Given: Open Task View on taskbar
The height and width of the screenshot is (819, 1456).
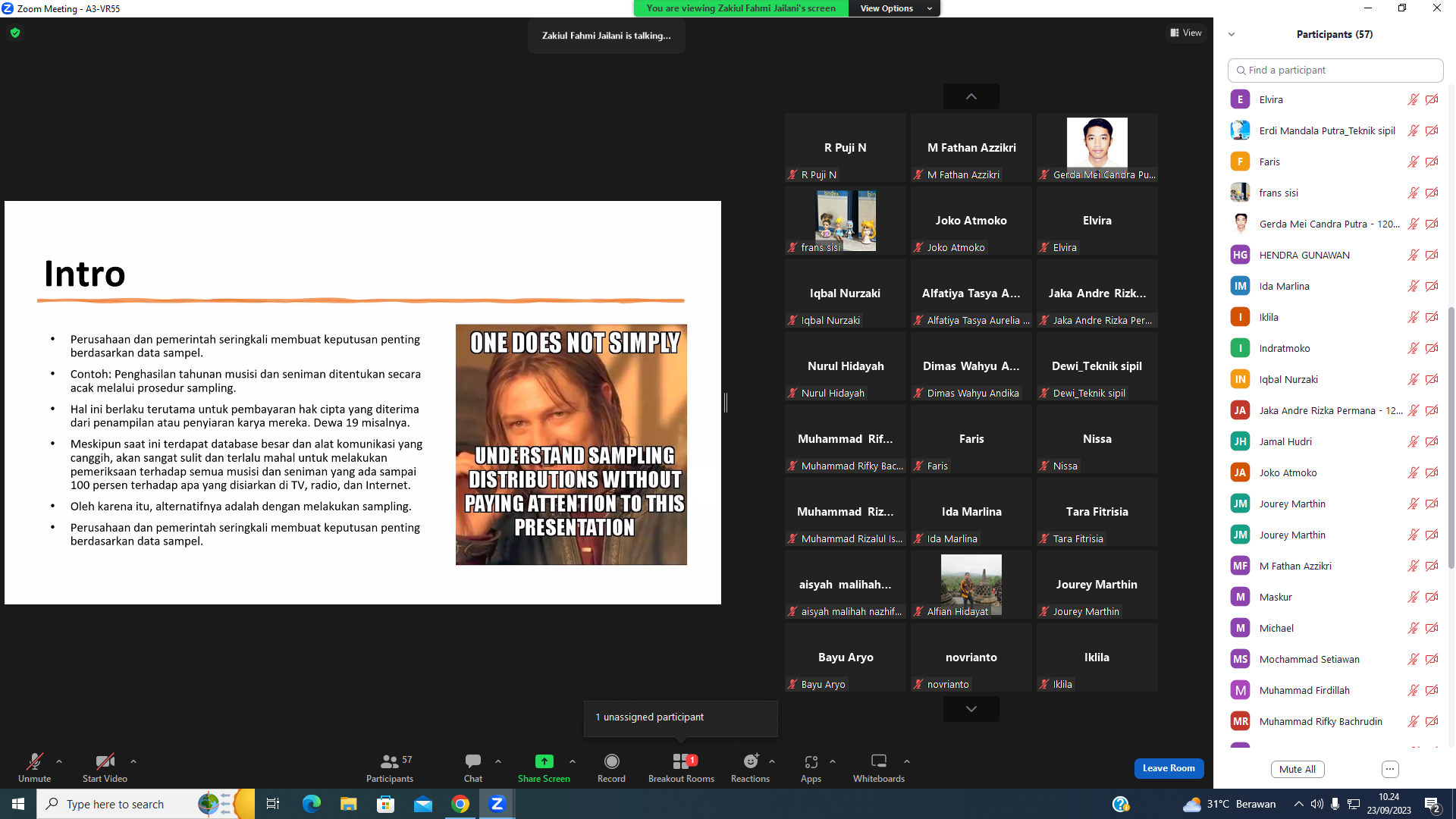Looking at the screenshot, I should pyautogui.click(x=273, y=804).
